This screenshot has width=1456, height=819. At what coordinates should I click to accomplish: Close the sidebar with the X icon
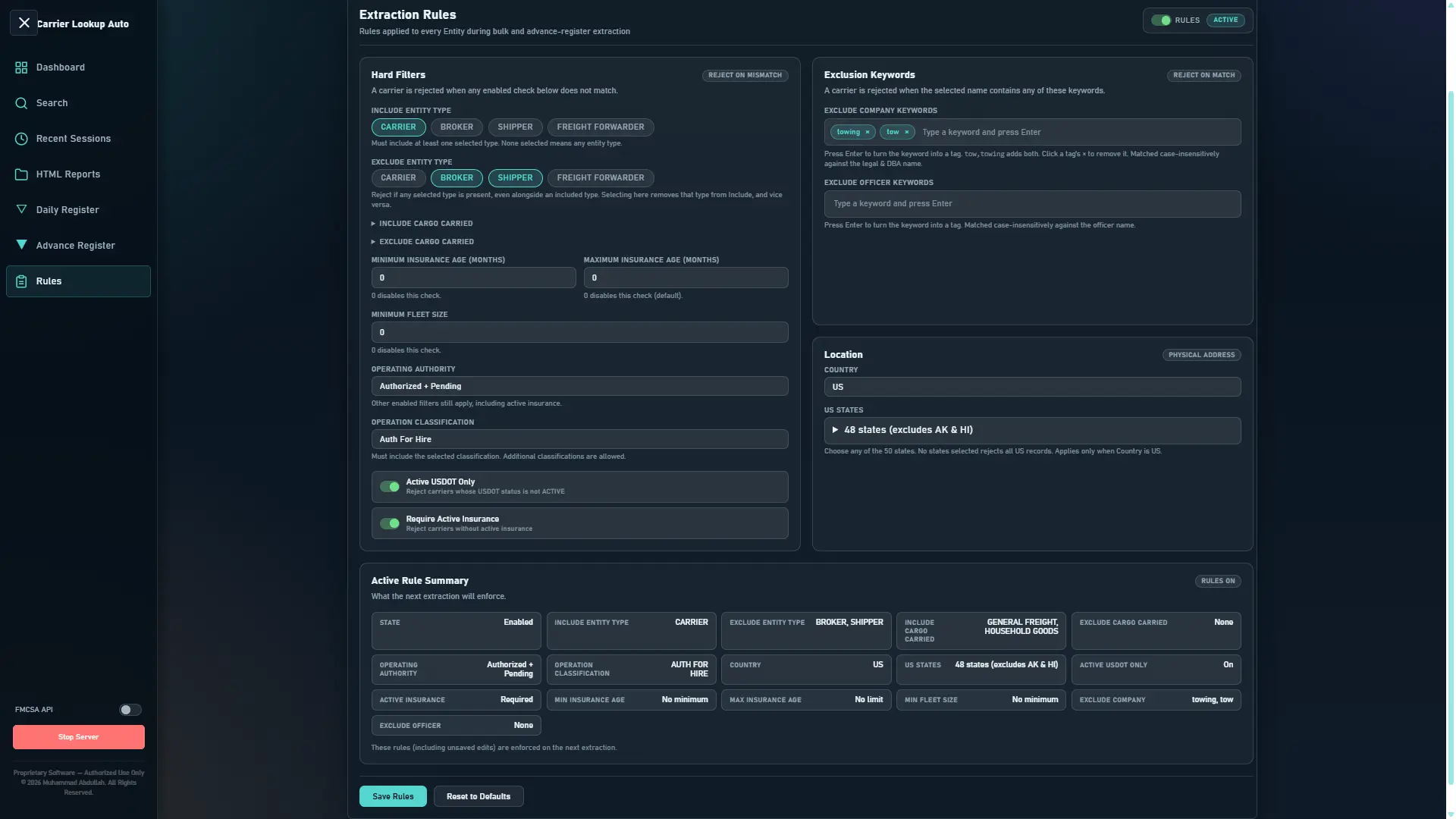click(24, 23)
